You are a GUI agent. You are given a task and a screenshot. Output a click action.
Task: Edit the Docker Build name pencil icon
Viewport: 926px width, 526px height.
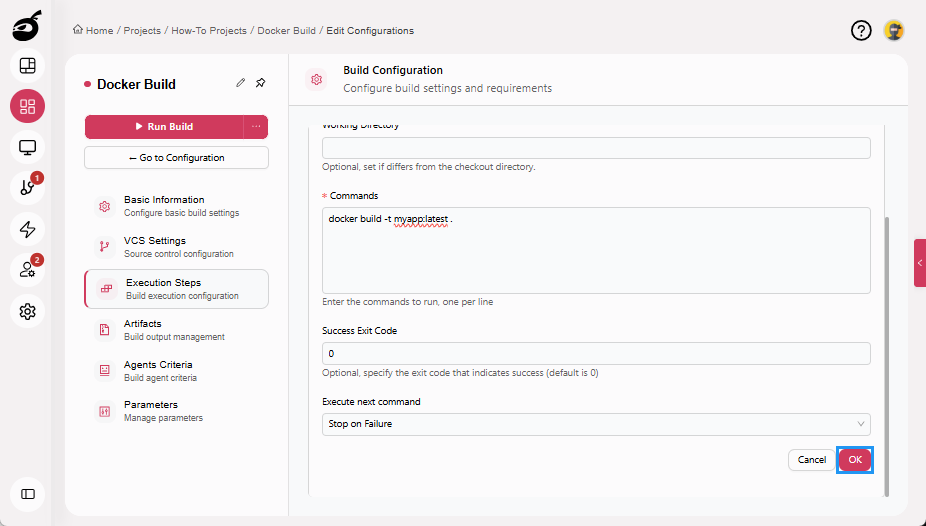(x=240, y=83)
